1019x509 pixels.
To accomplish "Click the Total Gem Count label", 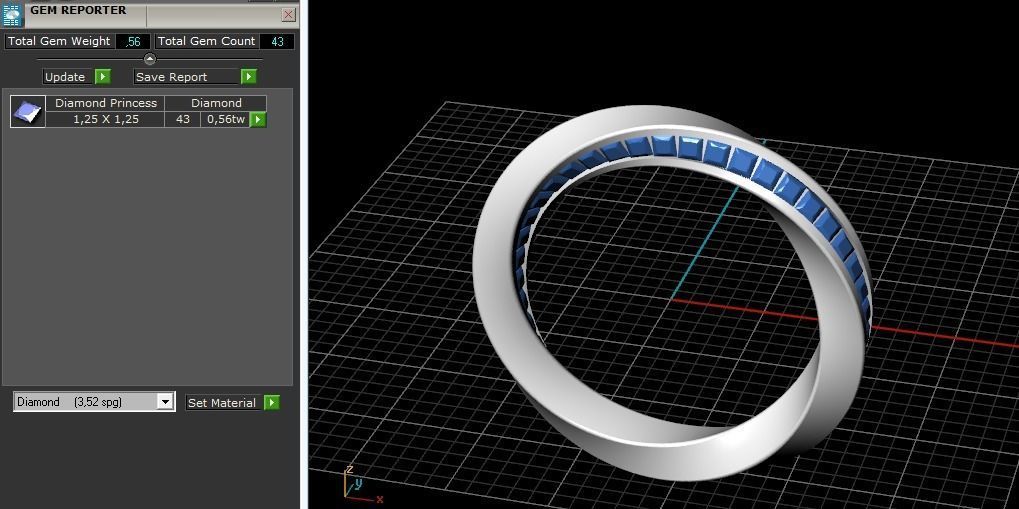I will coord(207,41).
